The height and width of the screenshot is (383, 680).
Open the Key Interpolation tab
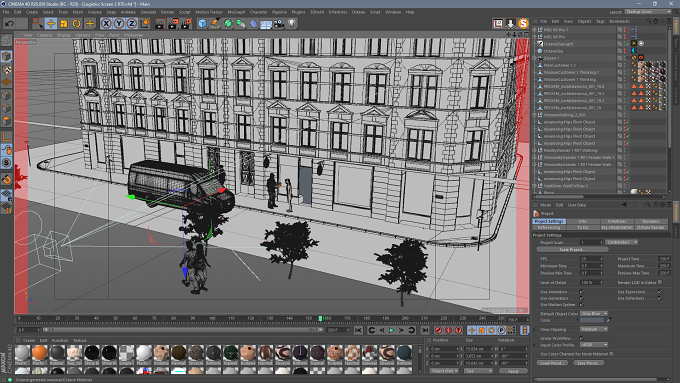click(616, 227)
